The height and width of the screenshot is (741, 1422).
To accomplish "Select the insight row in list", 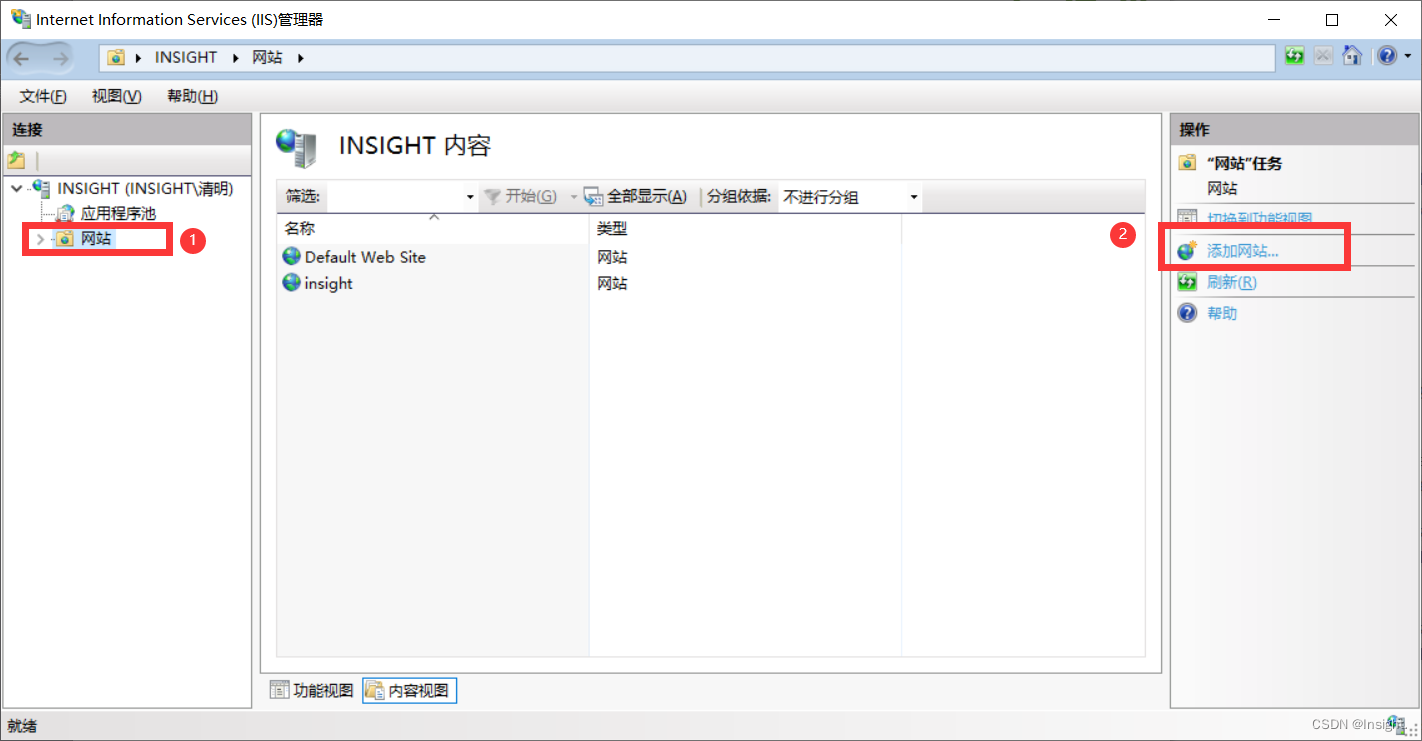I will click(328, 283).
